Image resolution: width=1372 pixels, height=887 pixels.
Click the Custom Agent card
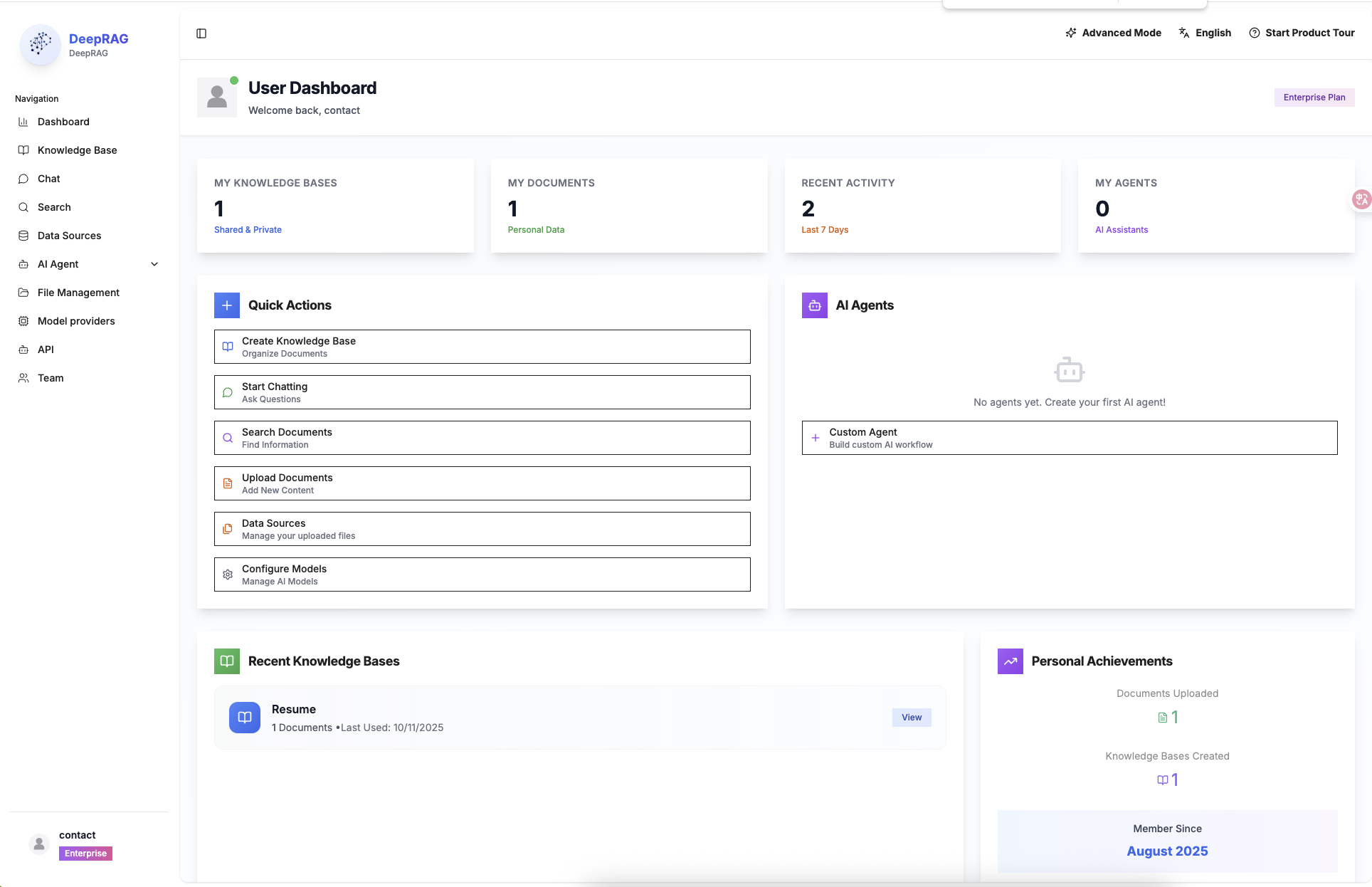(x=1069, y=438)
